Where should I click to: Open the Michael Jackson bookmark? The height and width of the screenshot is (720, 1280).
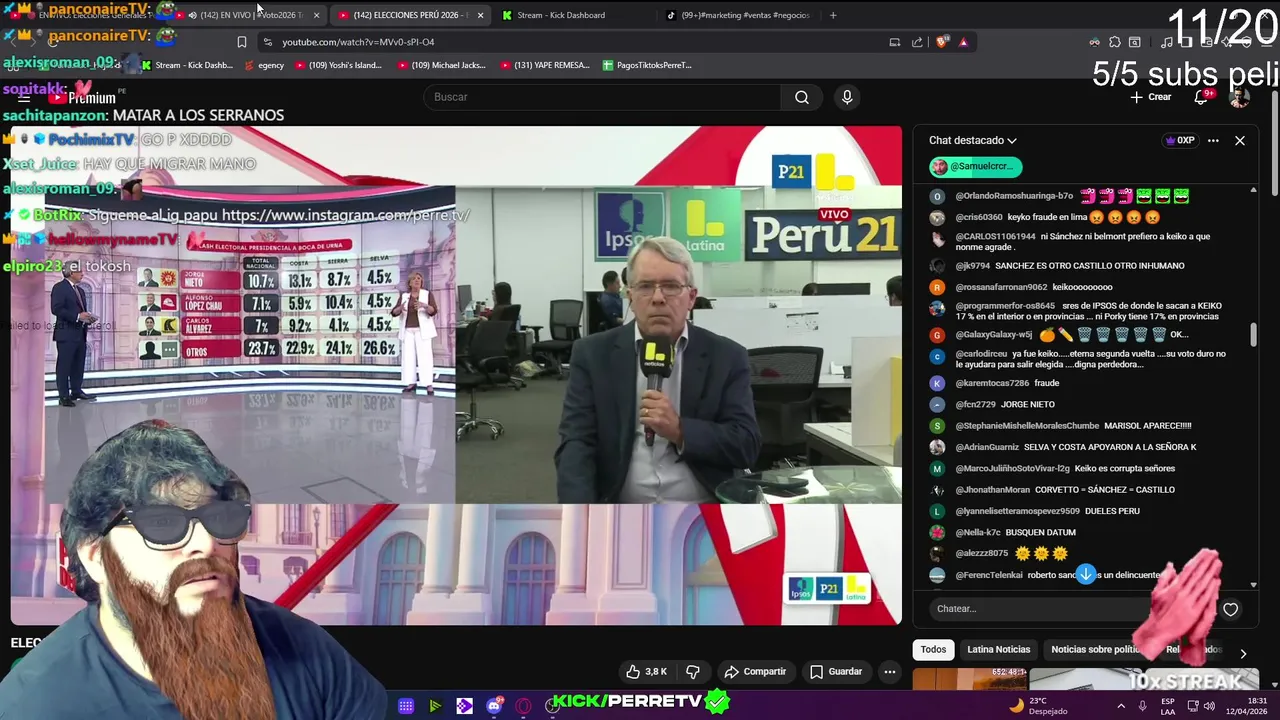tap(441, 65)
